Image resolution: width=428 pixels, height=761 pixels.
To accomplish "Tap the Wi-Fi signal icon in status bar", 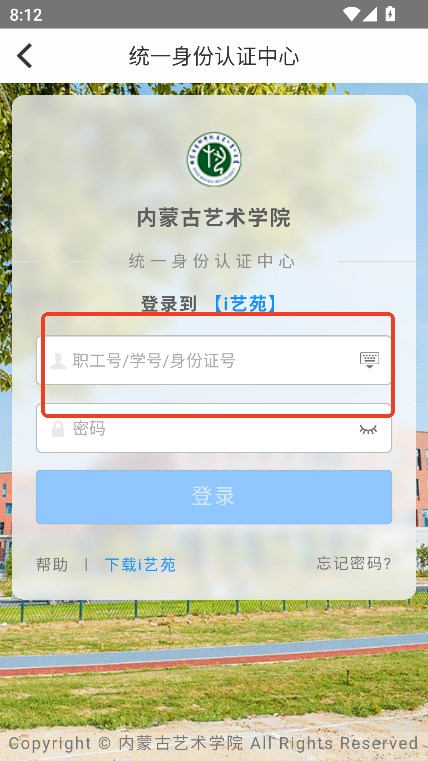I will point(351,14).
